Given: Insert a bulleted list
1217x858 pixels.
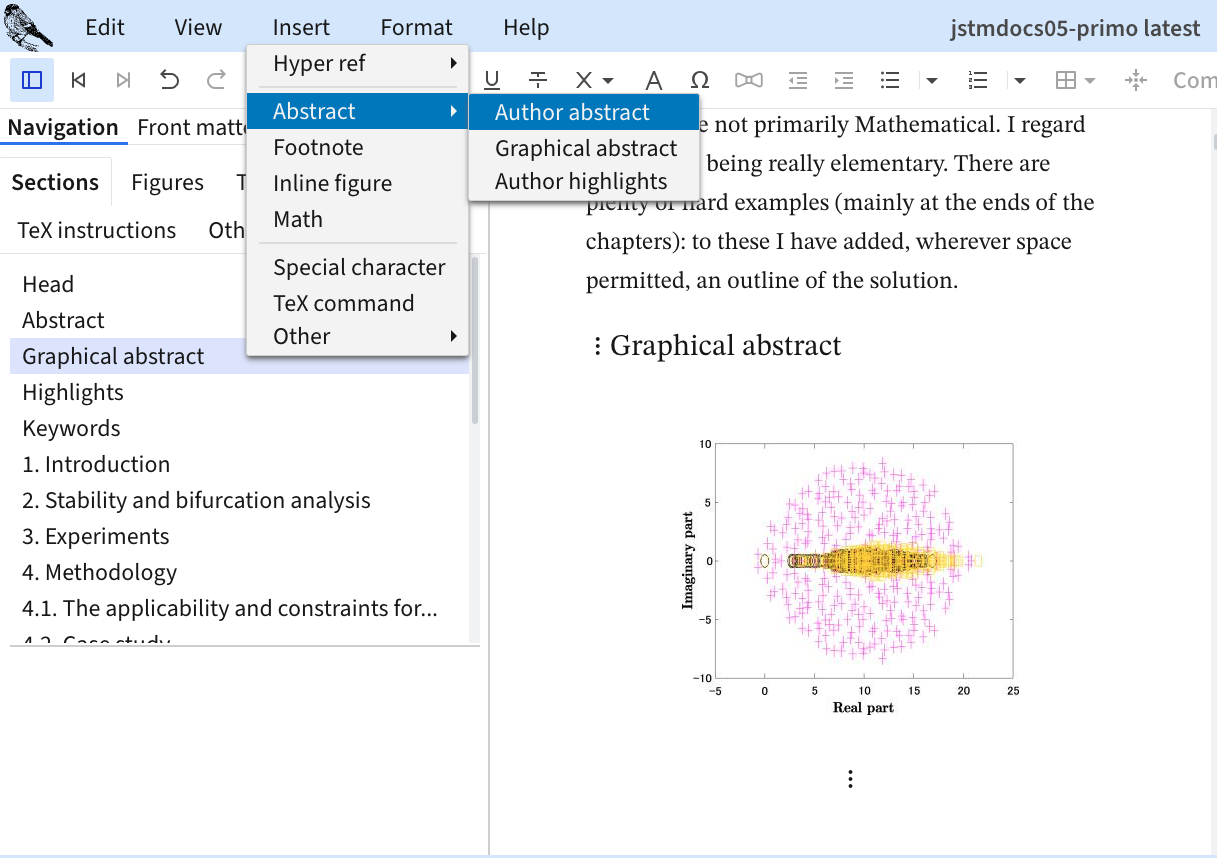Looking at the screenshot, I should (889, 80).
